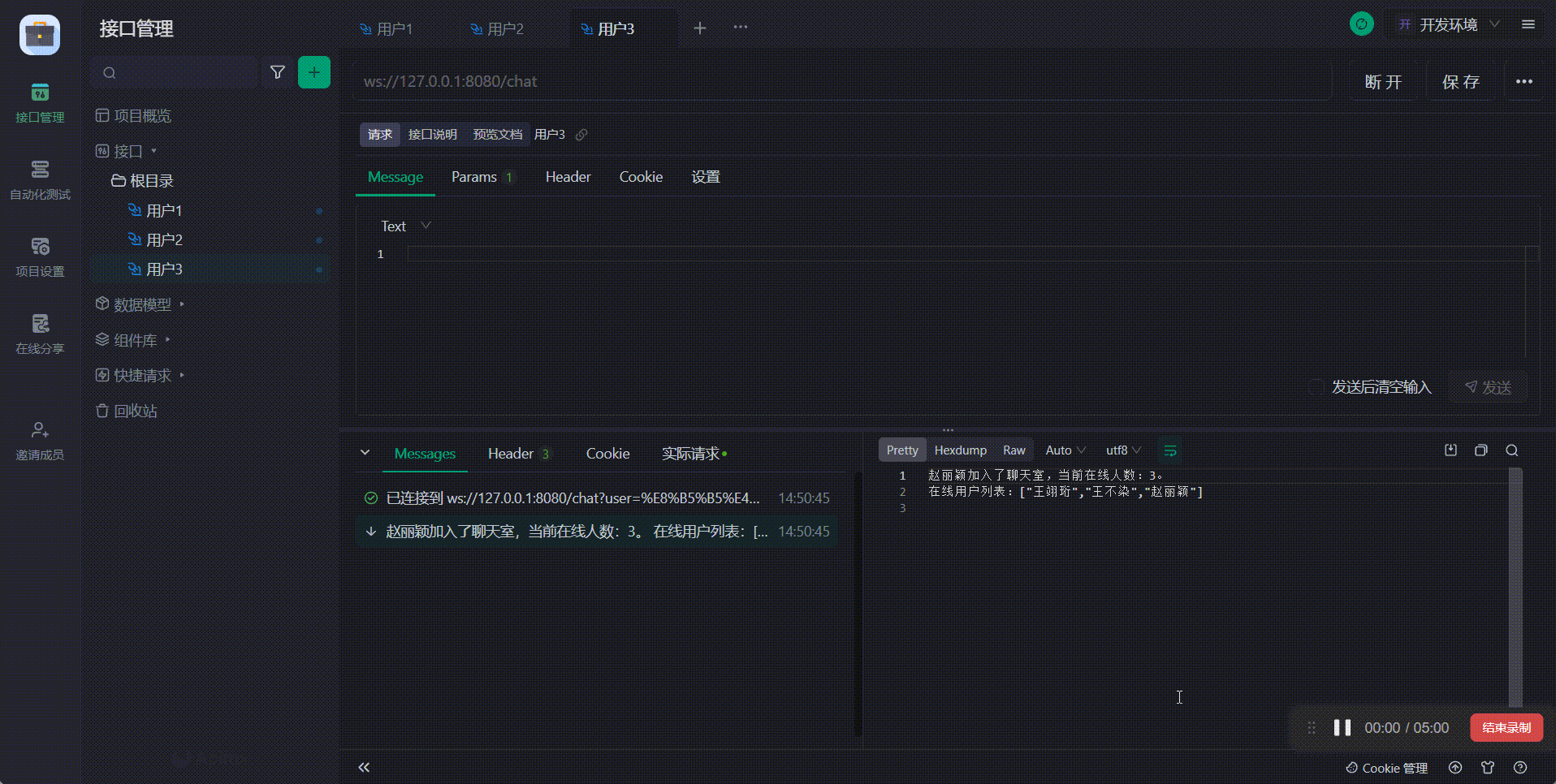This screenshot has height=784, width=1556.
Task: Switch to the 用户1 top tab
Action: point(387,29)
